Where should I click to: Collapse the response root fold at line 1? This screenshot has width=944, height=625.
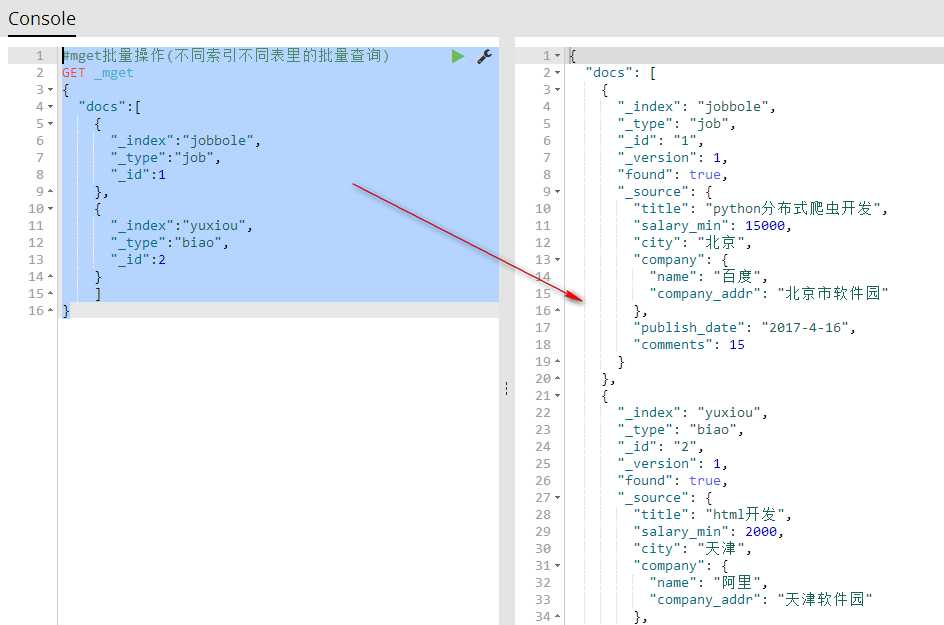(x=557, y=56)
